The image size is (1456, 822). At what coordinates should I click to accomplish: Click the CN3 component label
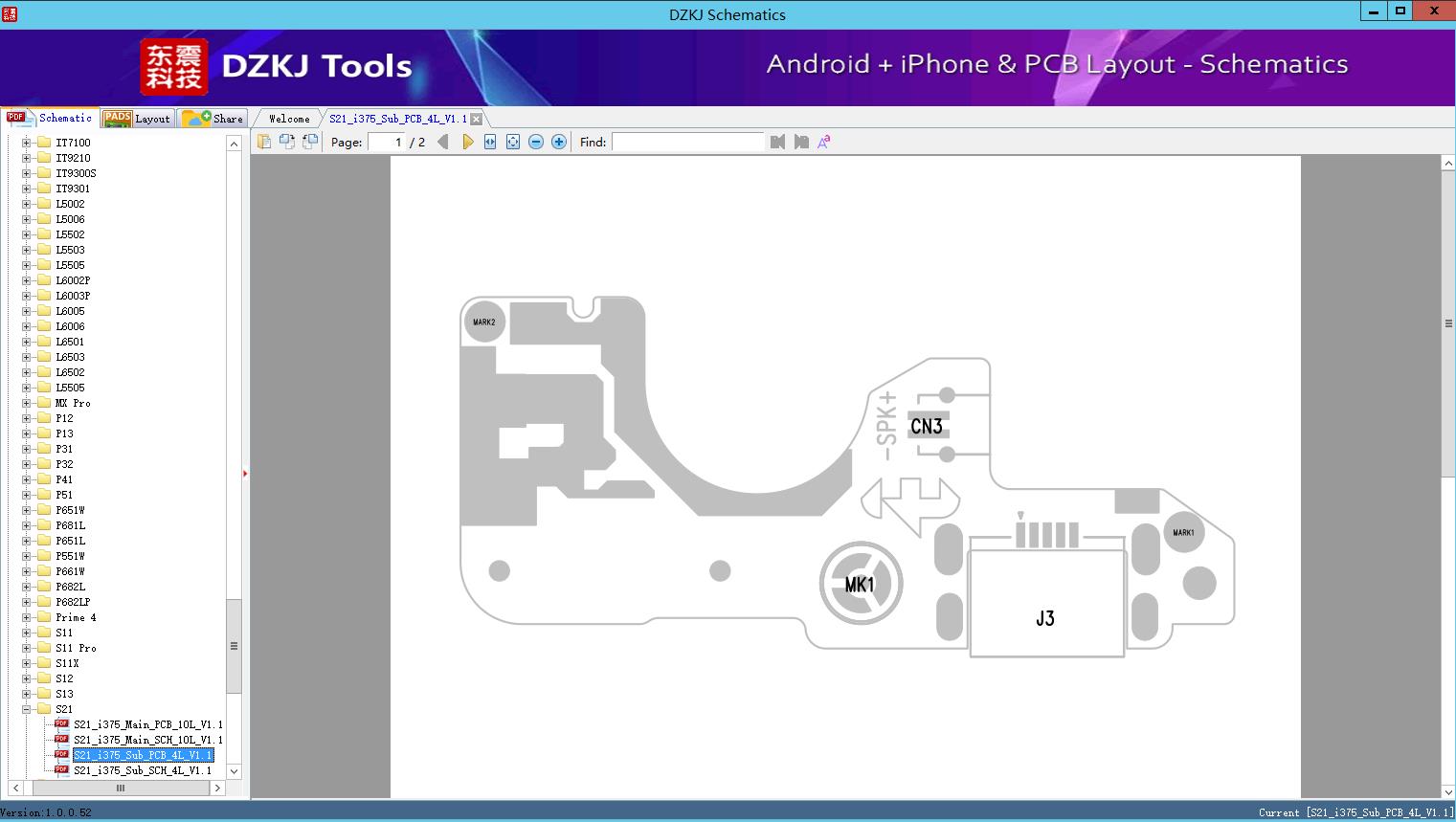tap(927, 427)
